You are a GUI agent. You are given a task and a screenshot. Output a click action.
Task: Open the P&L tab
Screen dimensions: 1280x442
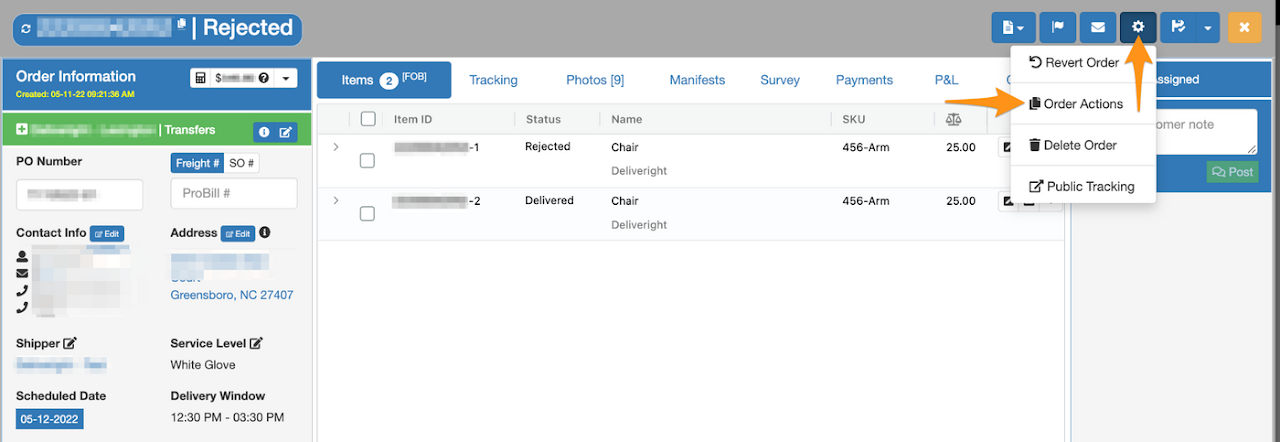(x=946, y=80)
